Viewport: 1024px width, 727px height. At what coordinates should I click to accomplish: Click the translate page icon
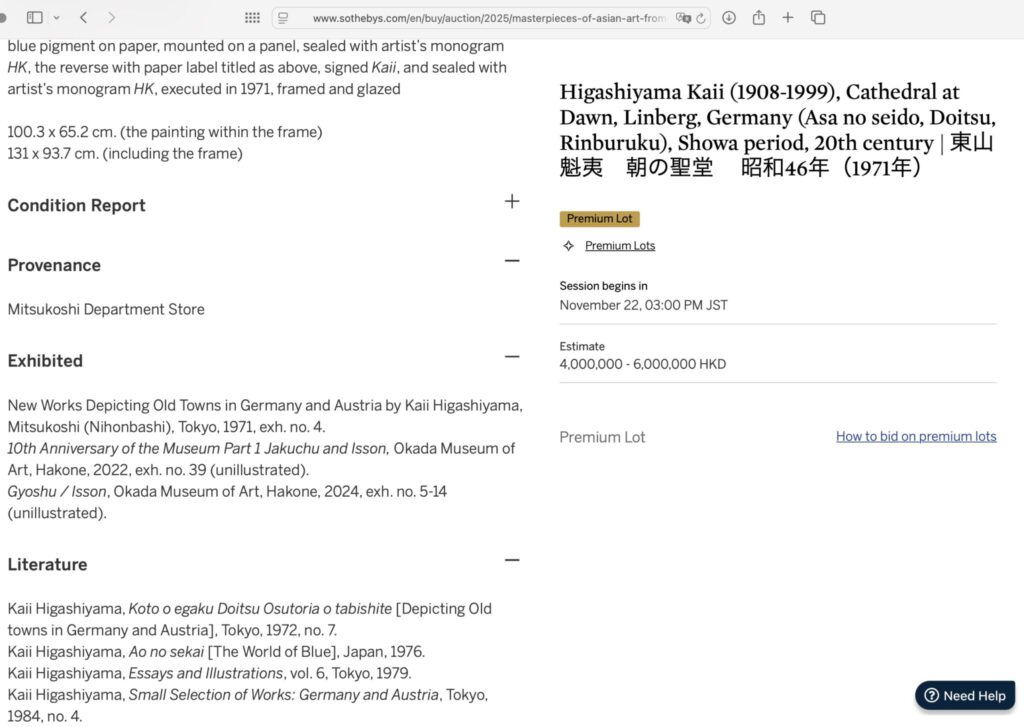click(683, 18)
